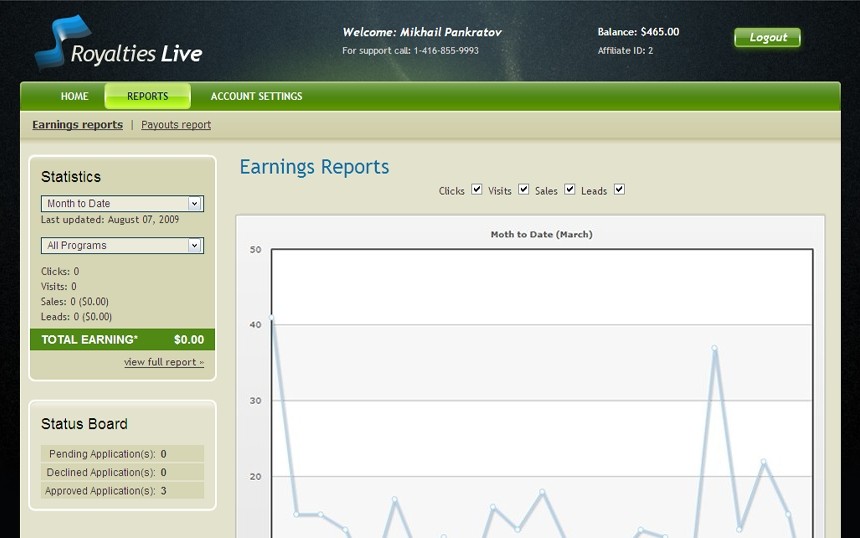Click the Earnings Reports heading
Image resolution: width=860 pixels, height=538 pixels.
click(x=314, y=167)
